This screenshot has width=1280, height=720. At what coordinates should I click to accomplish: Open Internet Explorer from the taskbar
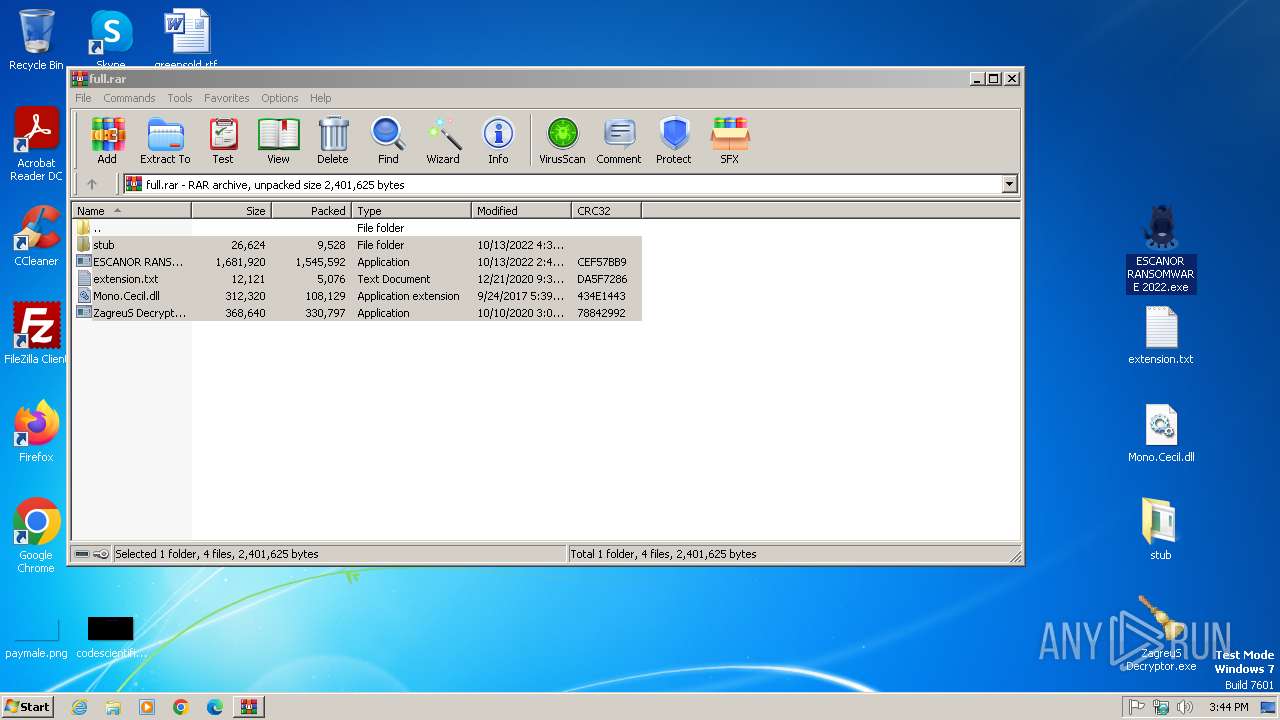(x=79, y=707)
